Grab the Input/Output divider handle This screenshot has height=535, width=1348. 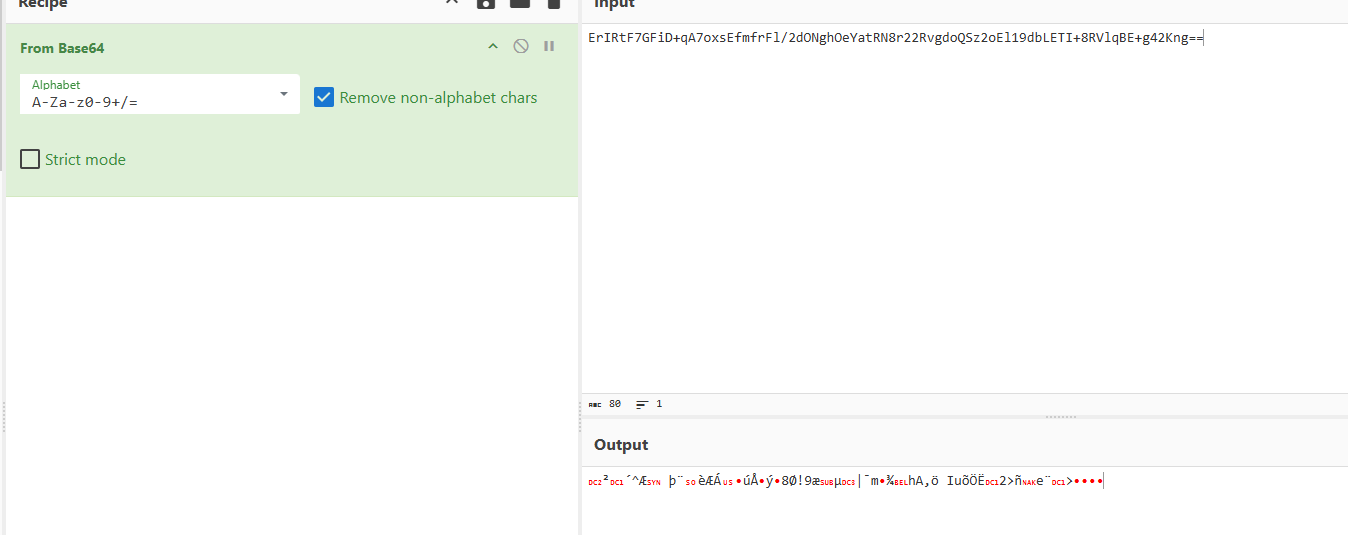1060,416
